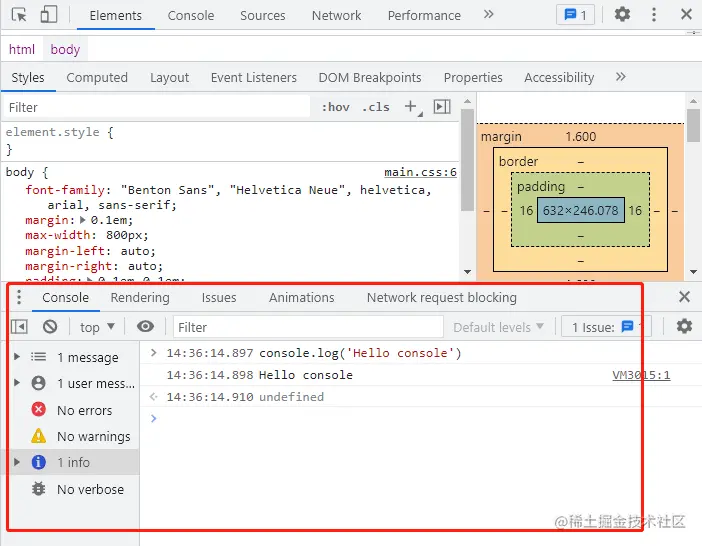Expand the margin shorthand triangle
Viewport: 702px width, 546px height.
coord(83,220)
